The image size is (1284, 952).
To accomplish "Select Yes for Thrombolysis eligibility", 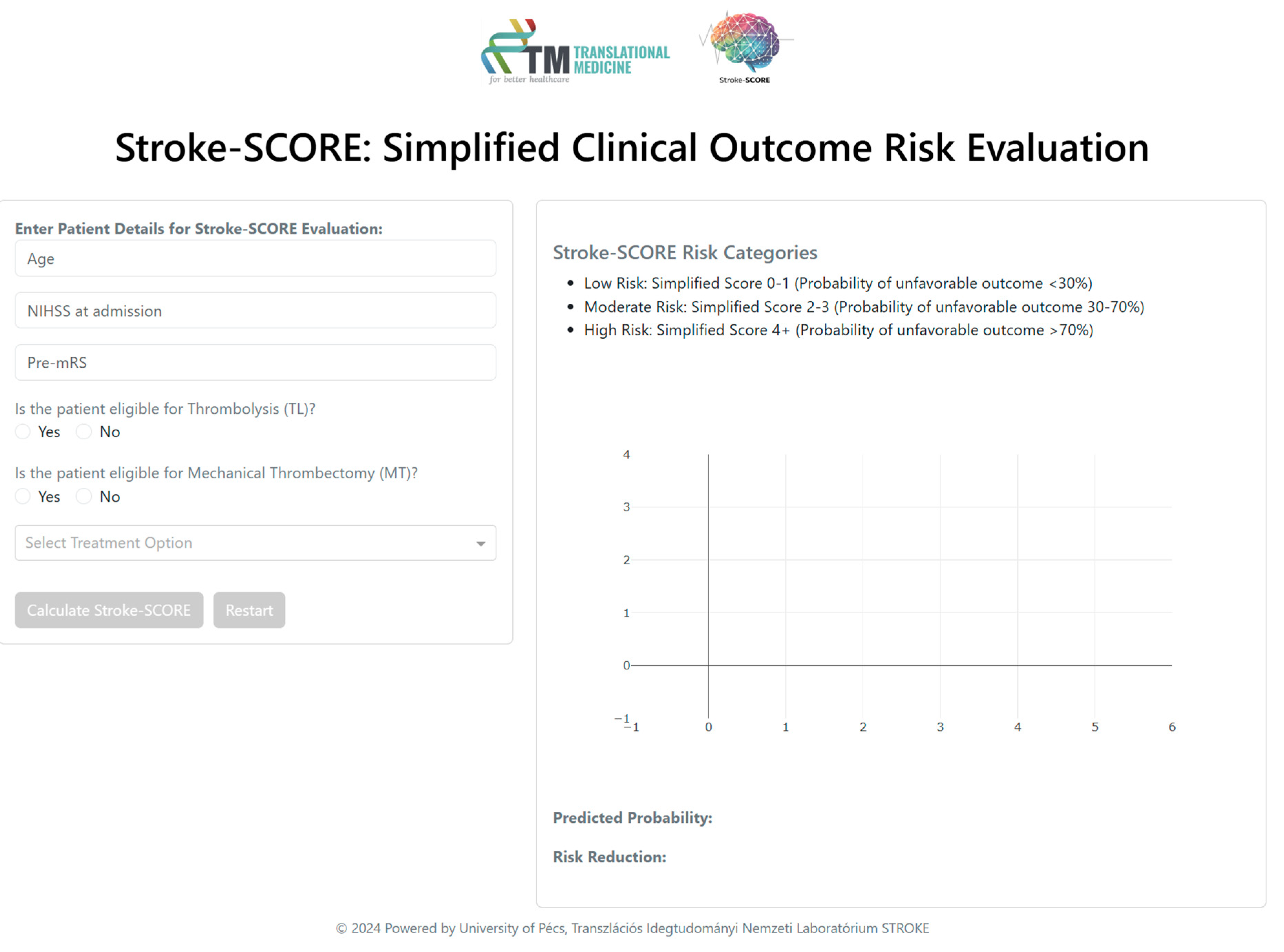I will pyautogui.click(x=23, y=432).
